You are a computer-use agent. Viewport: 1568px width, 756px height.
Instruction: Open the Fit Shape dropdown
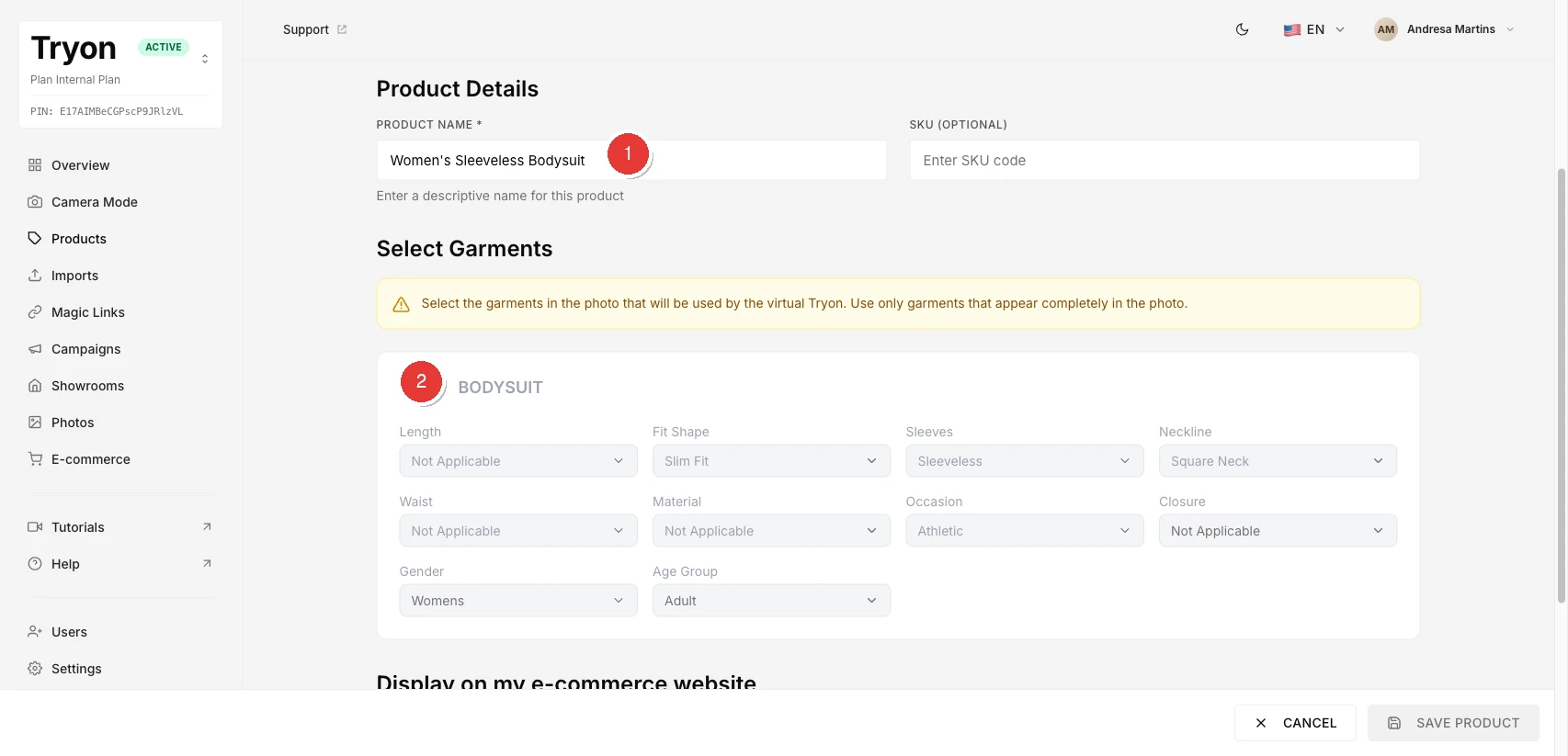pyautogui.click(x=771, y=461)
